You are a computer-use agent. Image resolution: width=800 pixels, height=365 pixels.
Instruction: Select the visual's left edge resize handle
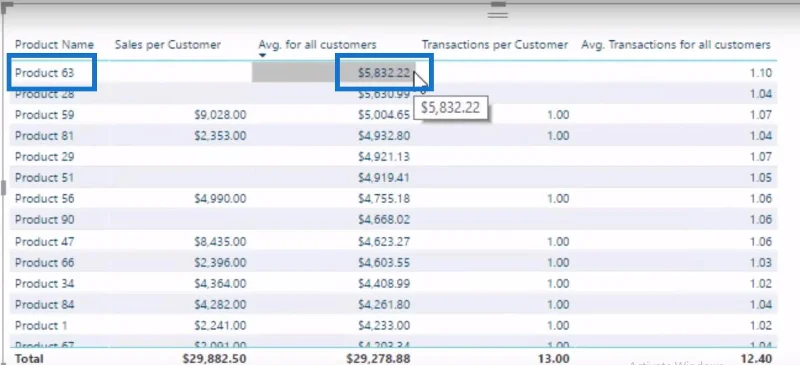click(3, 187)
